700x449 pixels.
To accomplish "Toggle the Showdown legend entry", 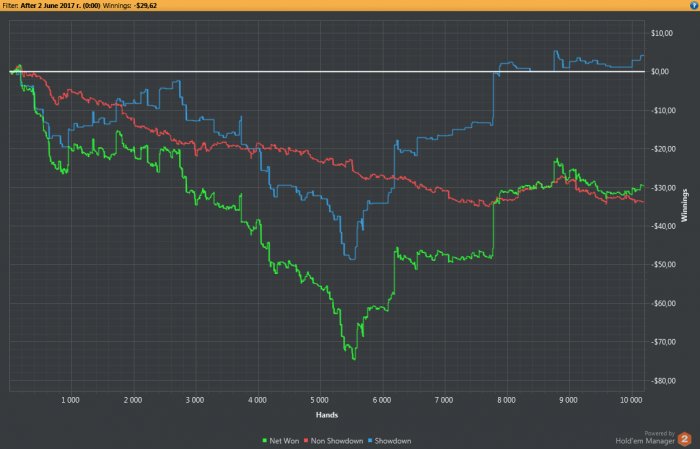I will click(389, 441).
